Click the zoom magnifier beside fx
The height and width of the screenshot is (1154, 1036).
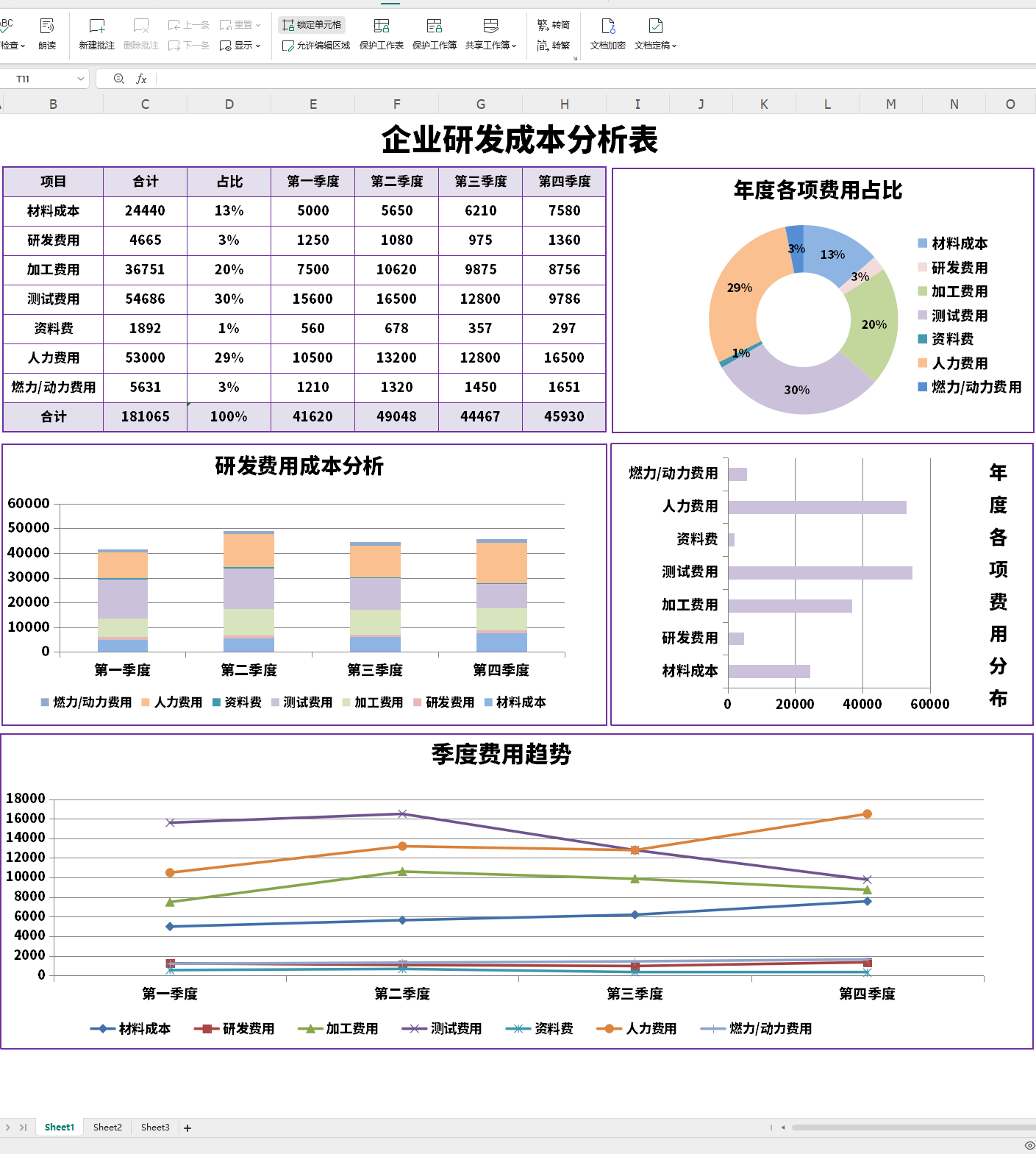119,79
